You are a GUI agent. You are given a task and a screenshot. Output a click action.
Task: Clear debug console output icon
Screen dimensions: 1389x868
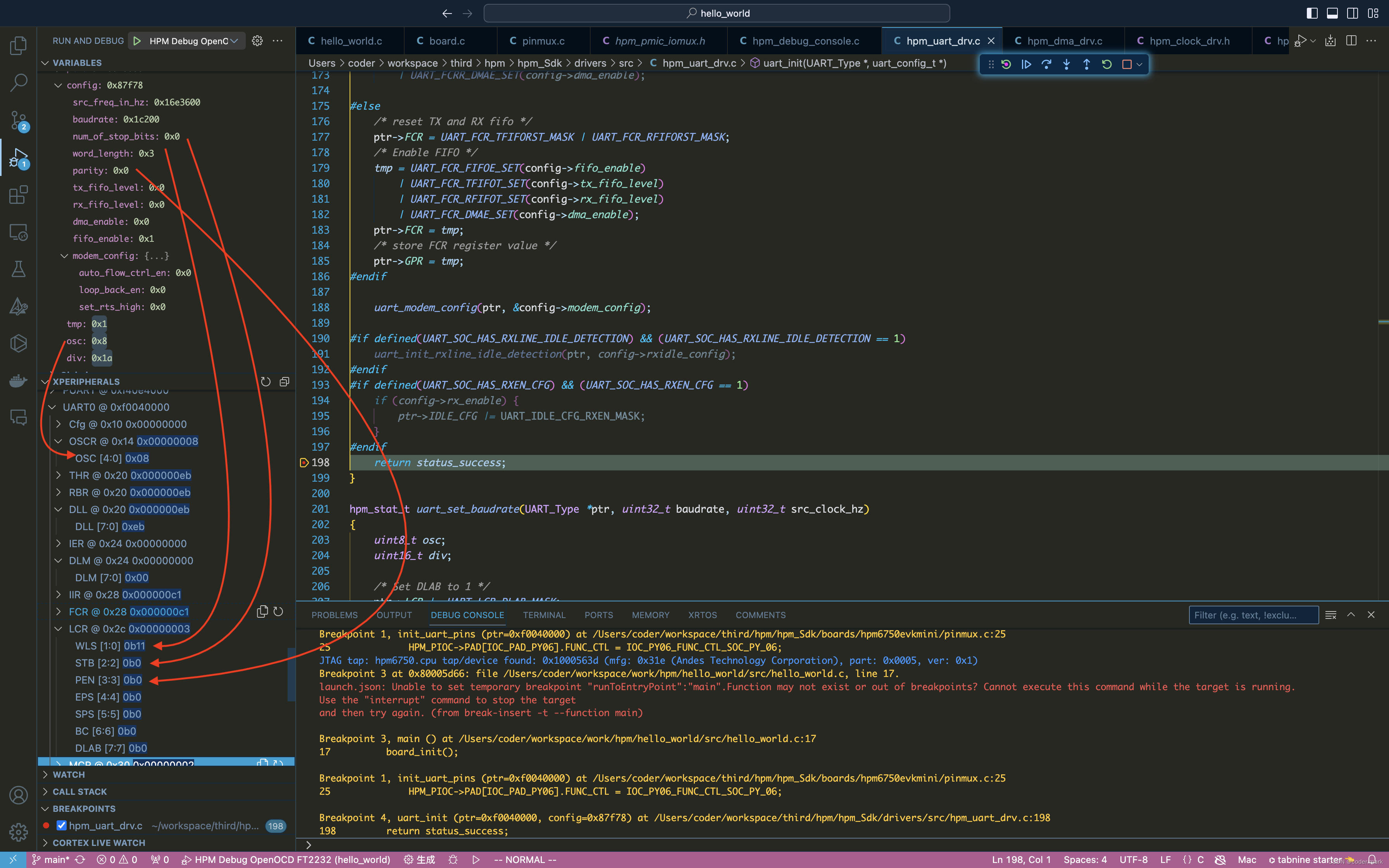tap(1330, 615)
